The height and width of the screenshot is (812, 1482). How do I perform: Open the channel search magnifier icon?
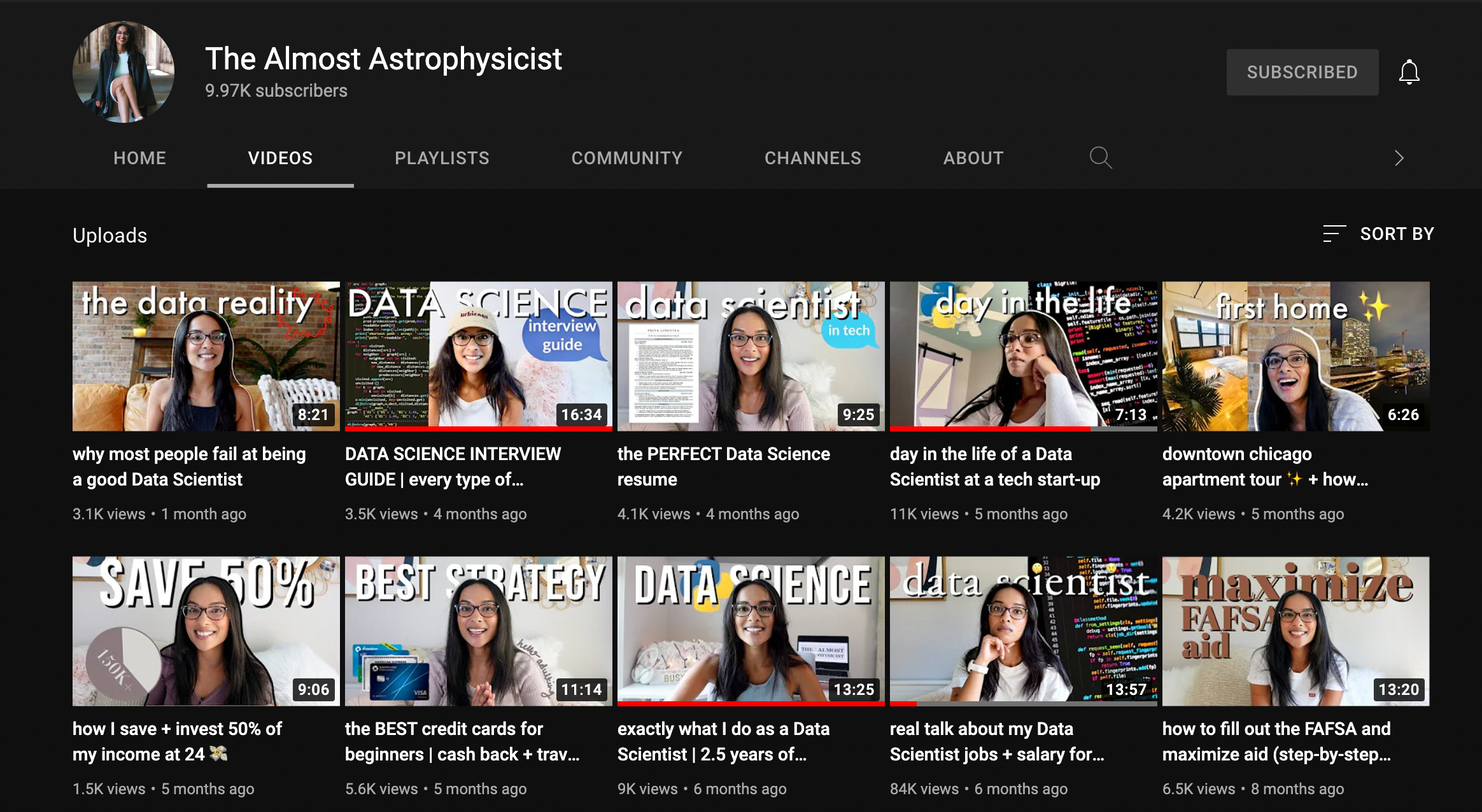(1100, 157)
